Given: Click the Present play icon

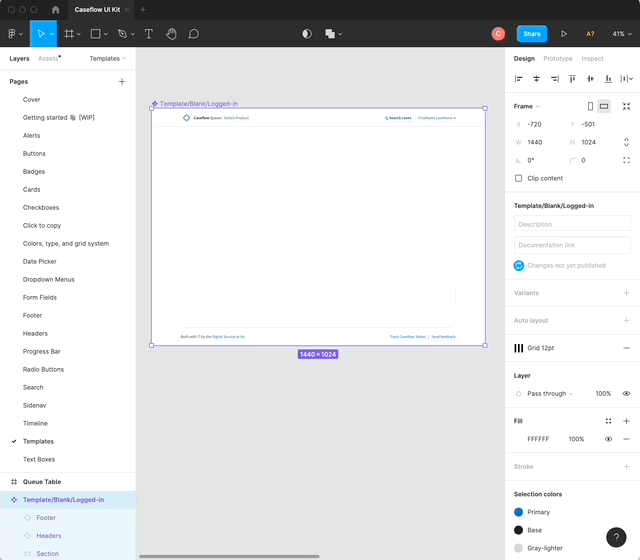Looking at the screenshot, I should pyautogui.click(x=564, y=34).
